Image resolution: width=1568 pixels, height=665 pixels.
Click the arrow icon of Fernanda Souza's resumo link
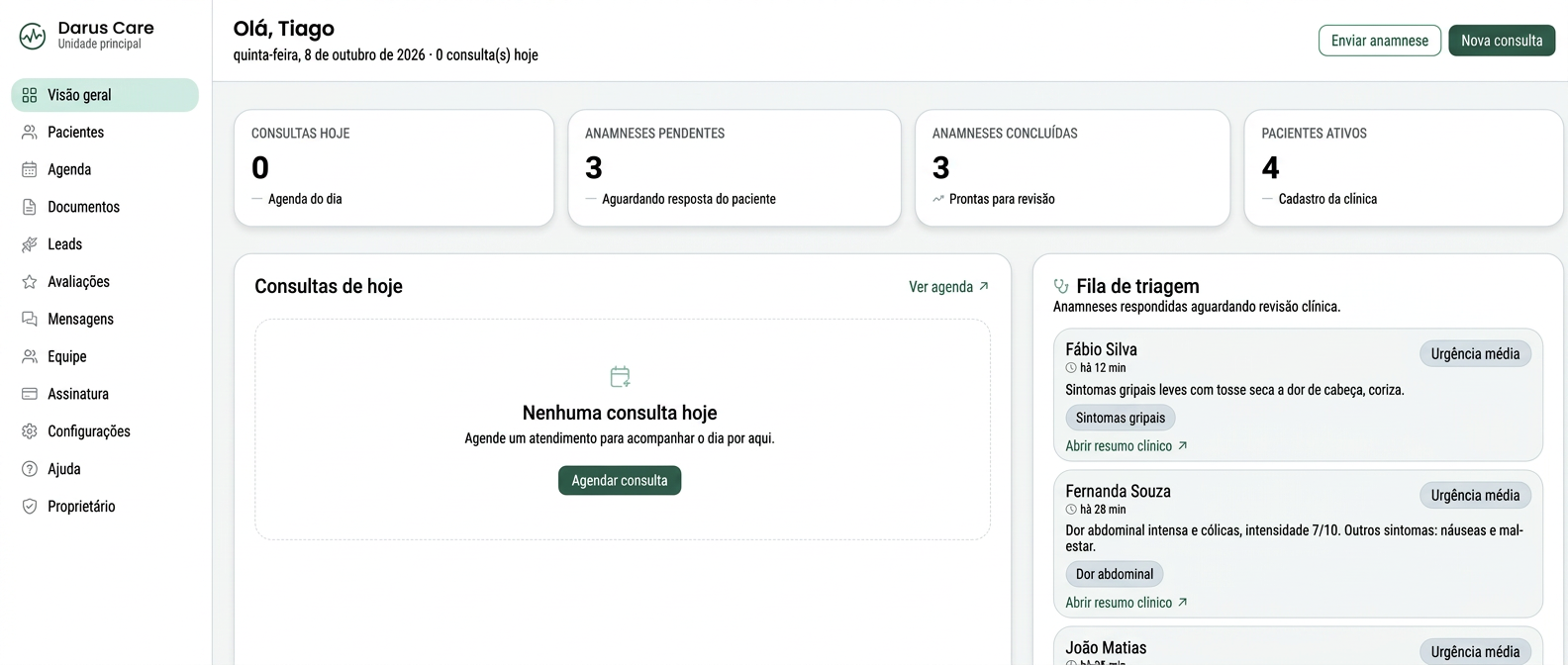pyautogui.click(x=1183, y=603)
